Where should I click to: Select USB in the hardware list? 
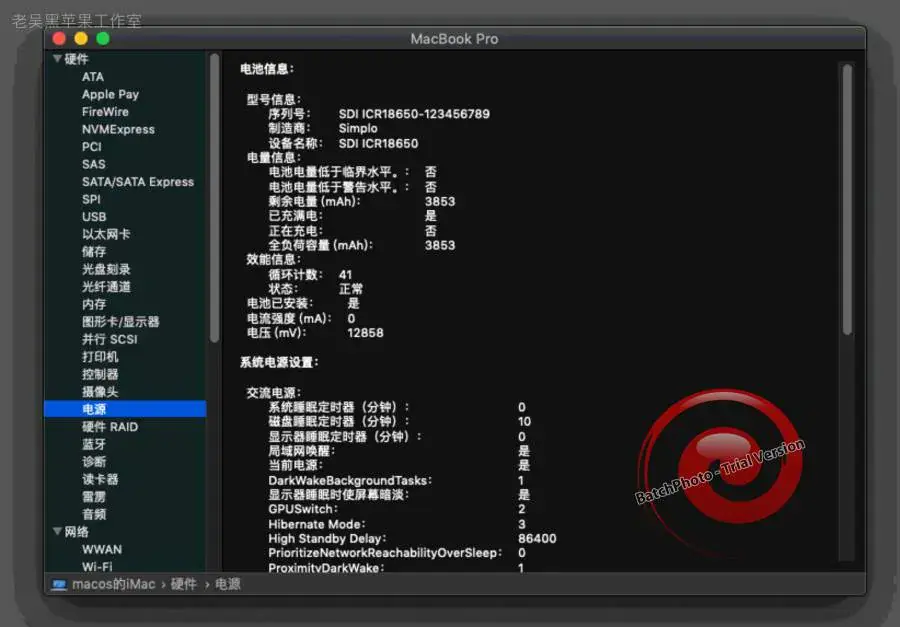94,217
